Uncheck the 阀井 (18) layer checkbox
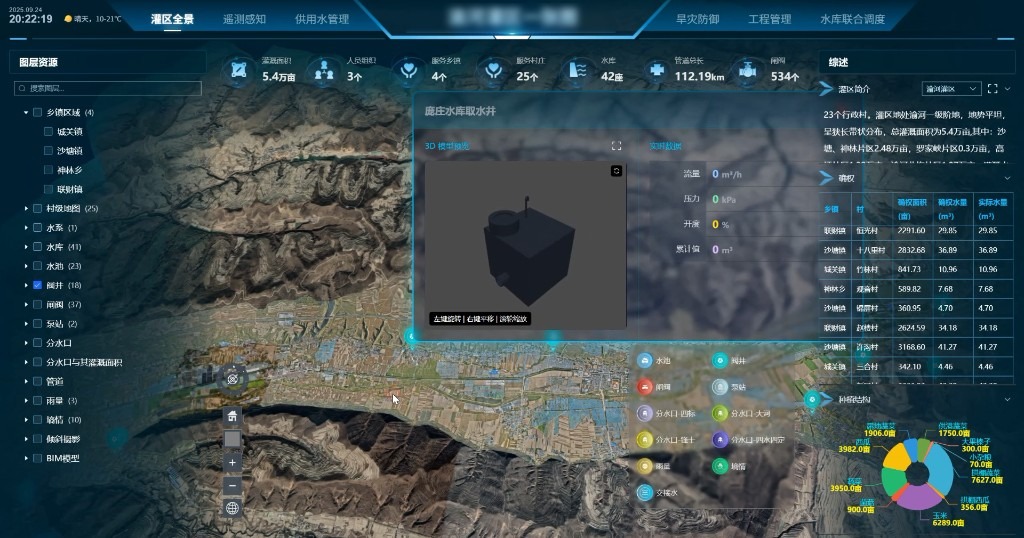 (37, 285)
